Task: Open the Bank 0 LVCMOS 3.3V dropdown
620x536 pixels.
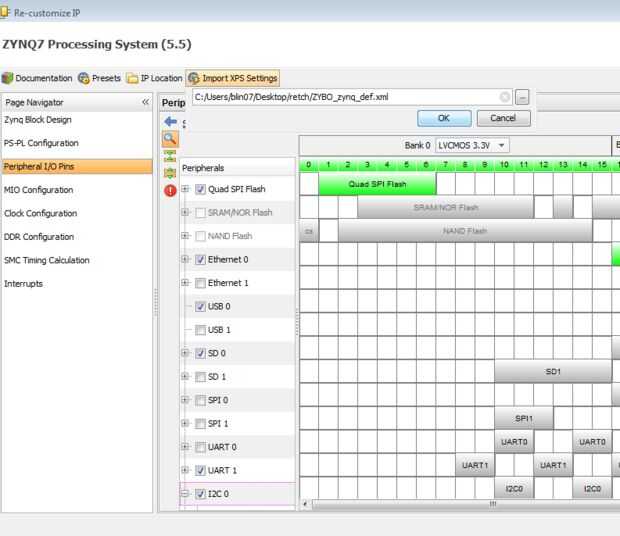Action: coord(472,145)
